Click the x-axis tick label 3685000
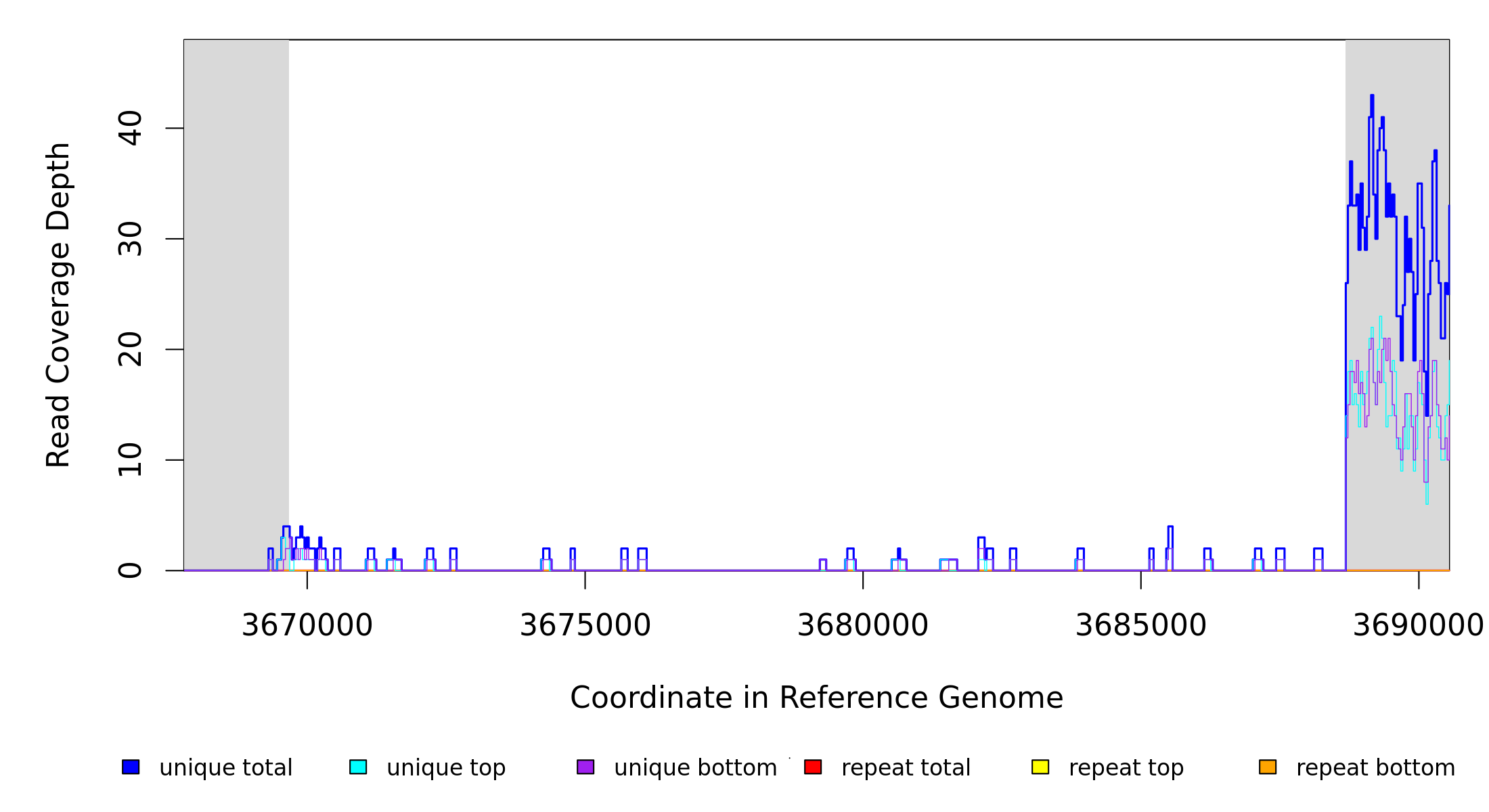This screenshot has height=812, width=1489. (1141, 625)
